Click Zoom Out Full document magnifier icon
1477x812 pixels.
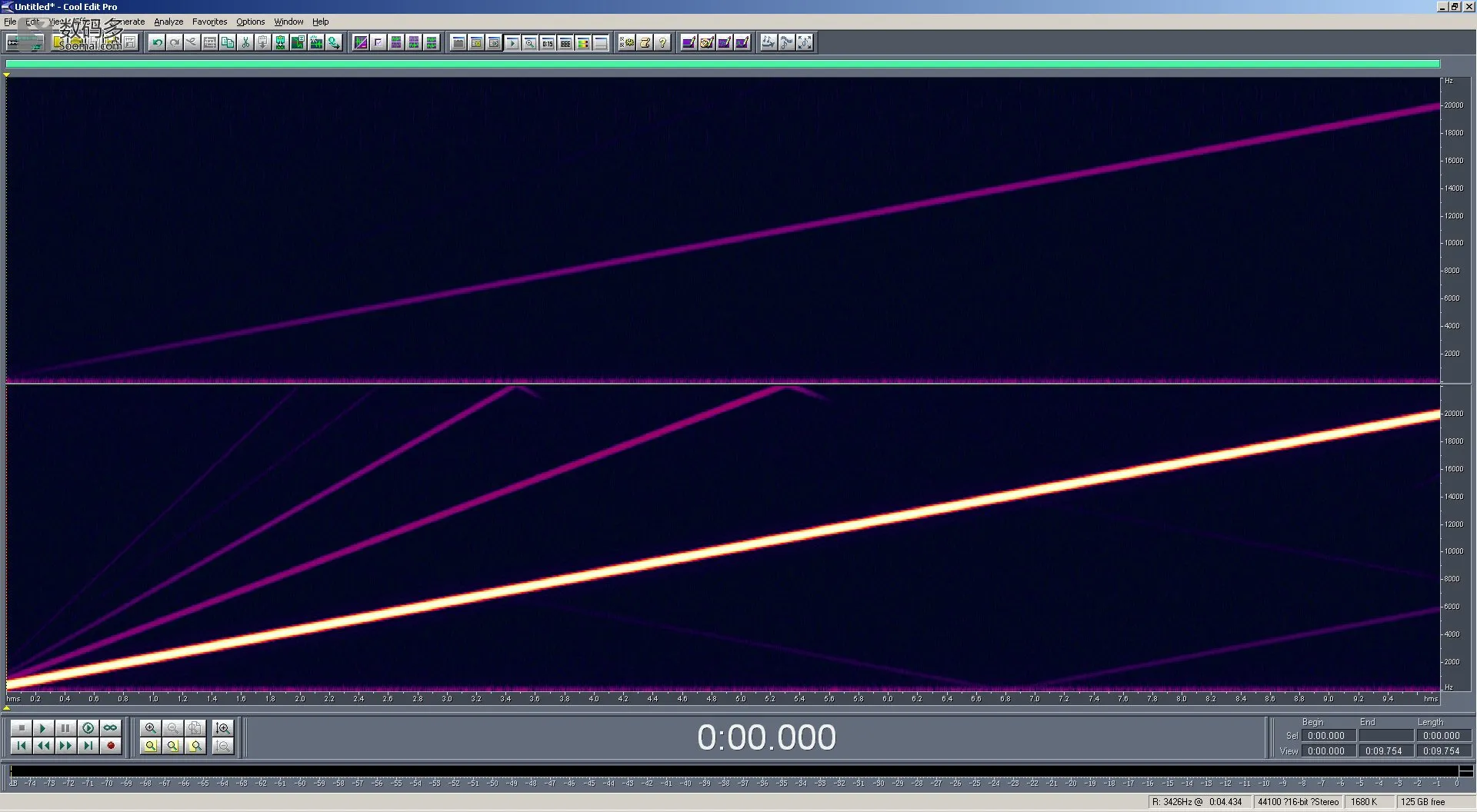195,727
